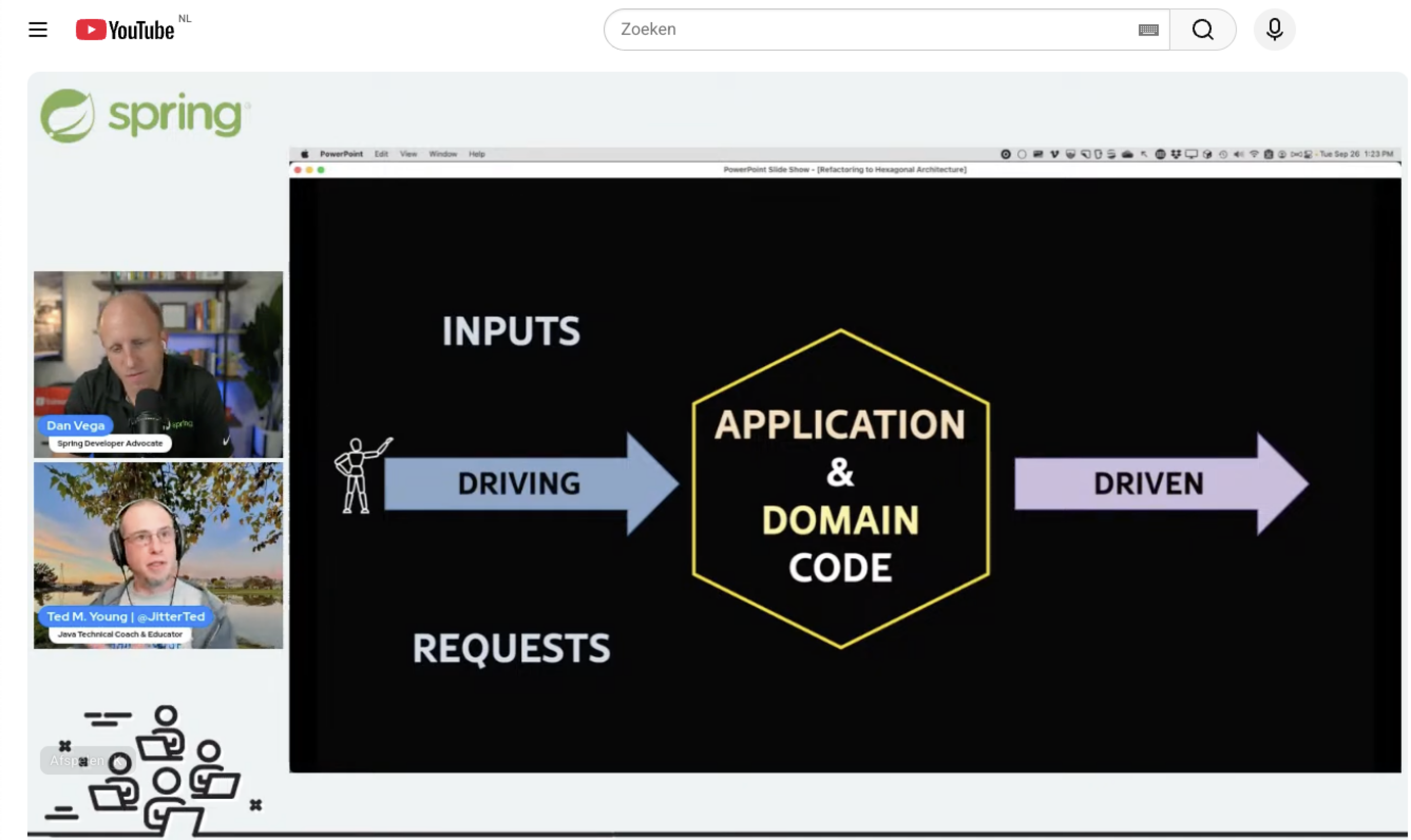Mute sound via the menu bar volume icon
The height and width of the screenshot is (840, 1411).
coord(1238,154)
